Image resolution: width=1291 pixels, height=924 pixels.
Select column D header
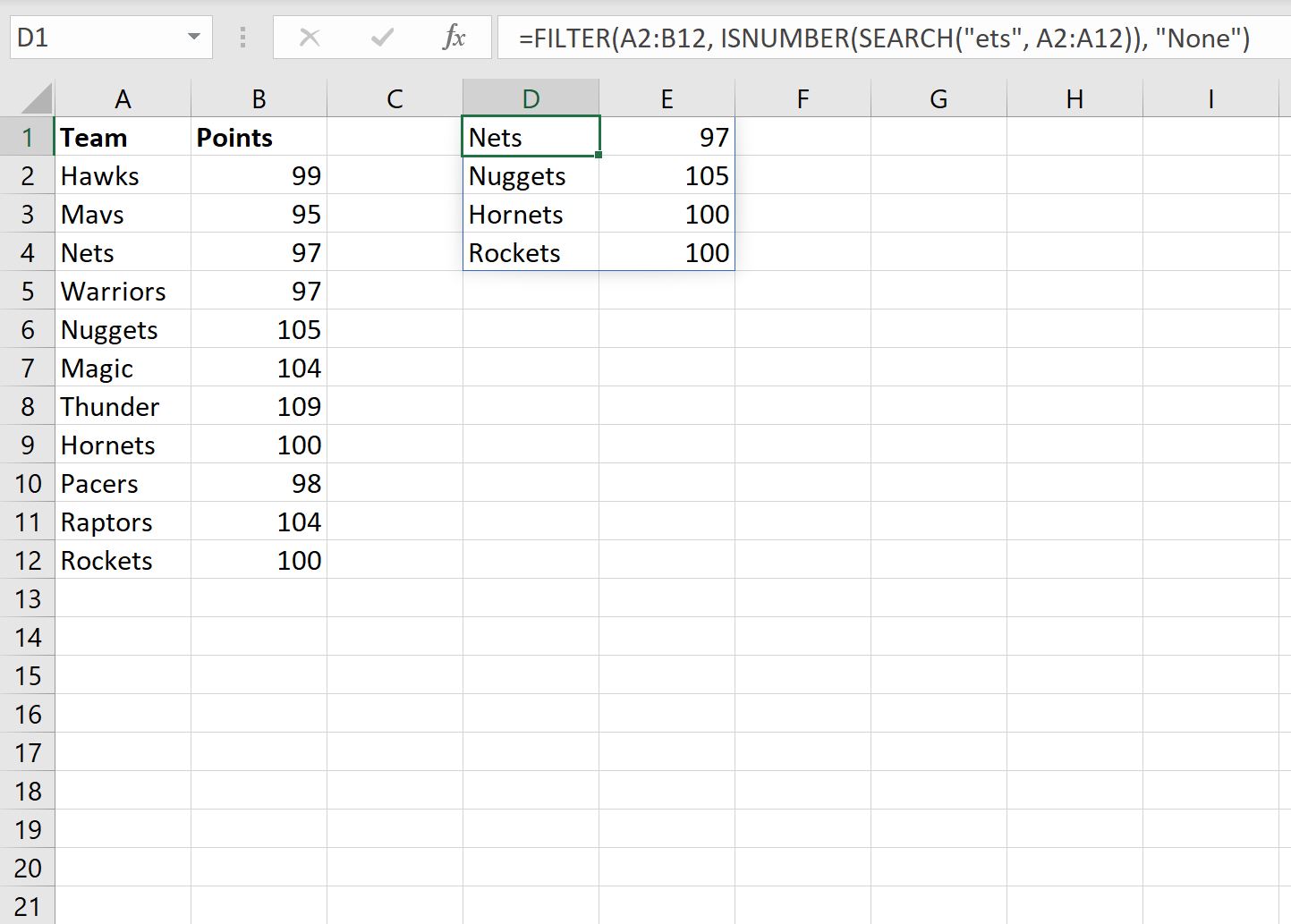click(531, 97)
